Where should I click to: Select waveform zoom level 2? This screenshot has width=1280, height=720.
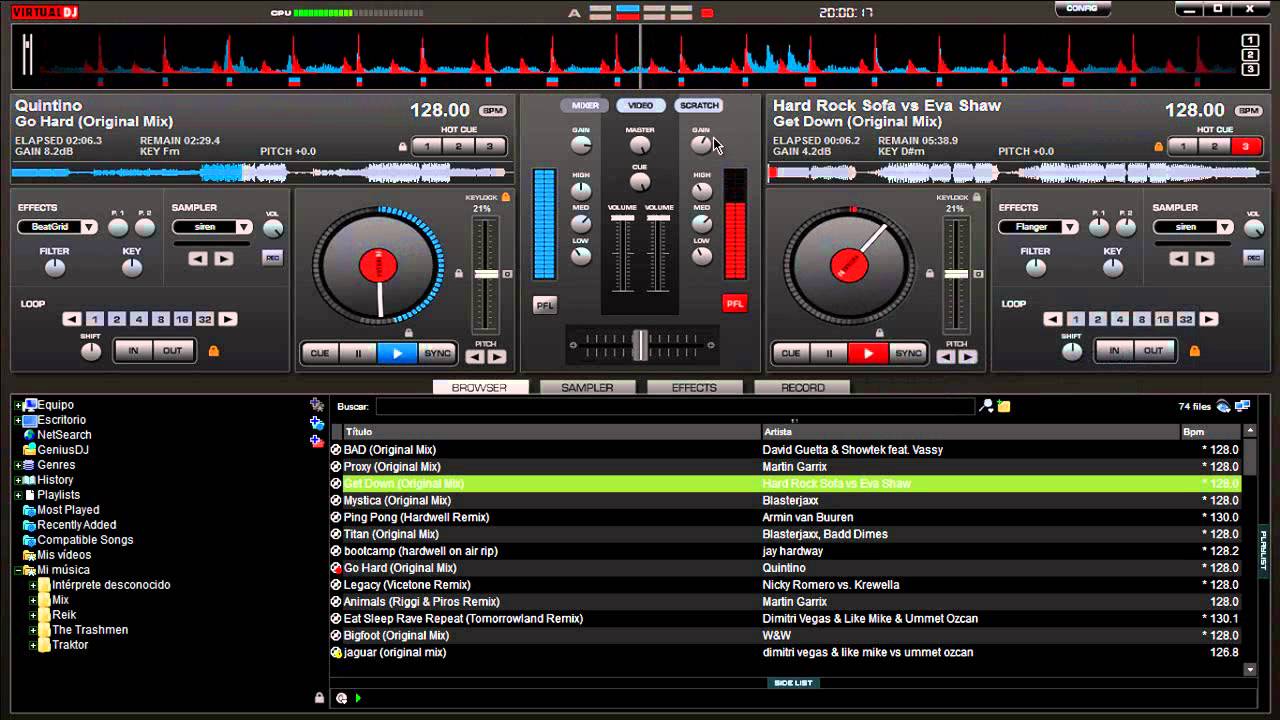click(1250, 55)
